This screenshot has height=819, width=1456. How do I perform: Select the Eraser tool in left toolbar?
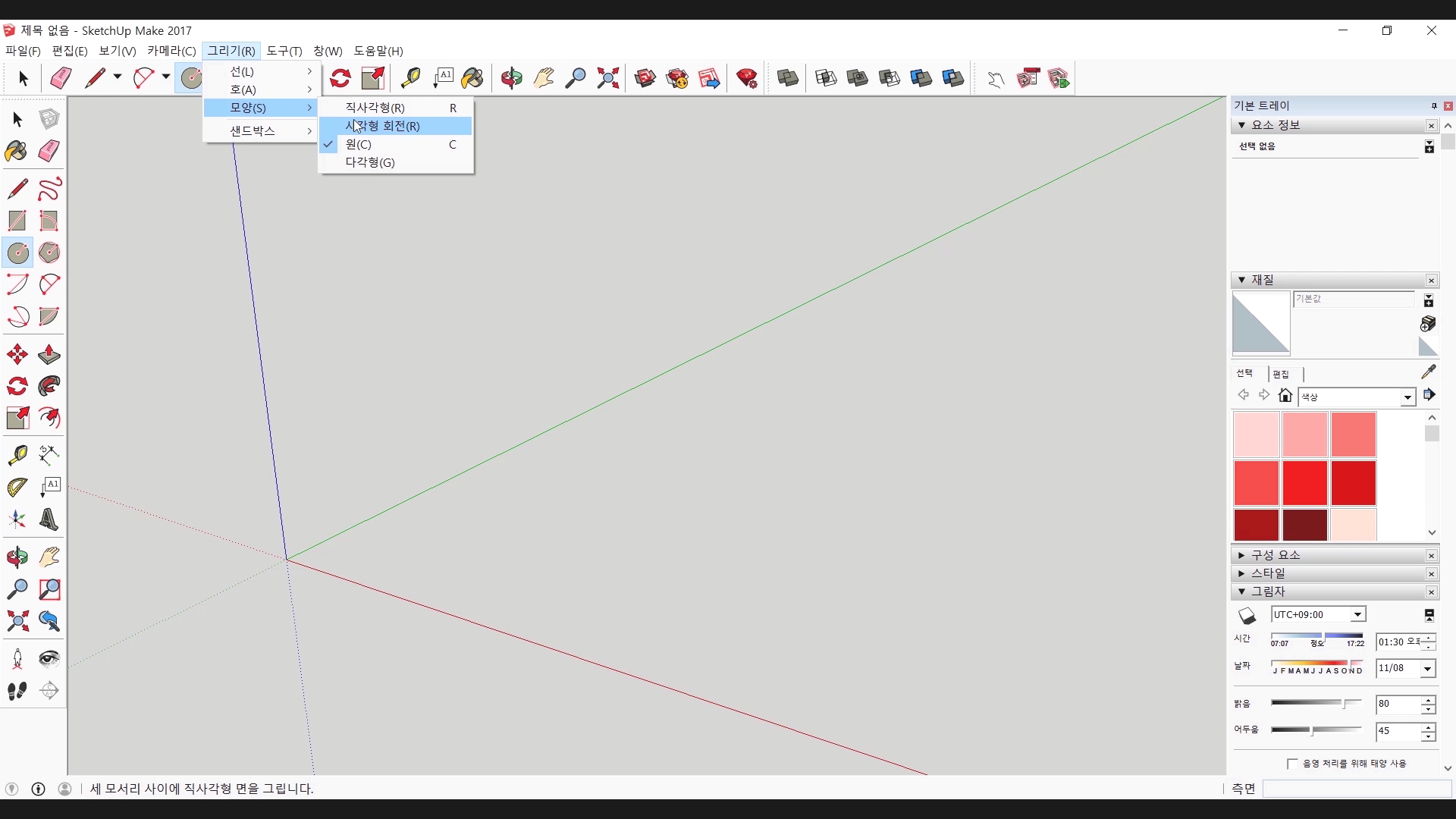(x=49, y=151)
